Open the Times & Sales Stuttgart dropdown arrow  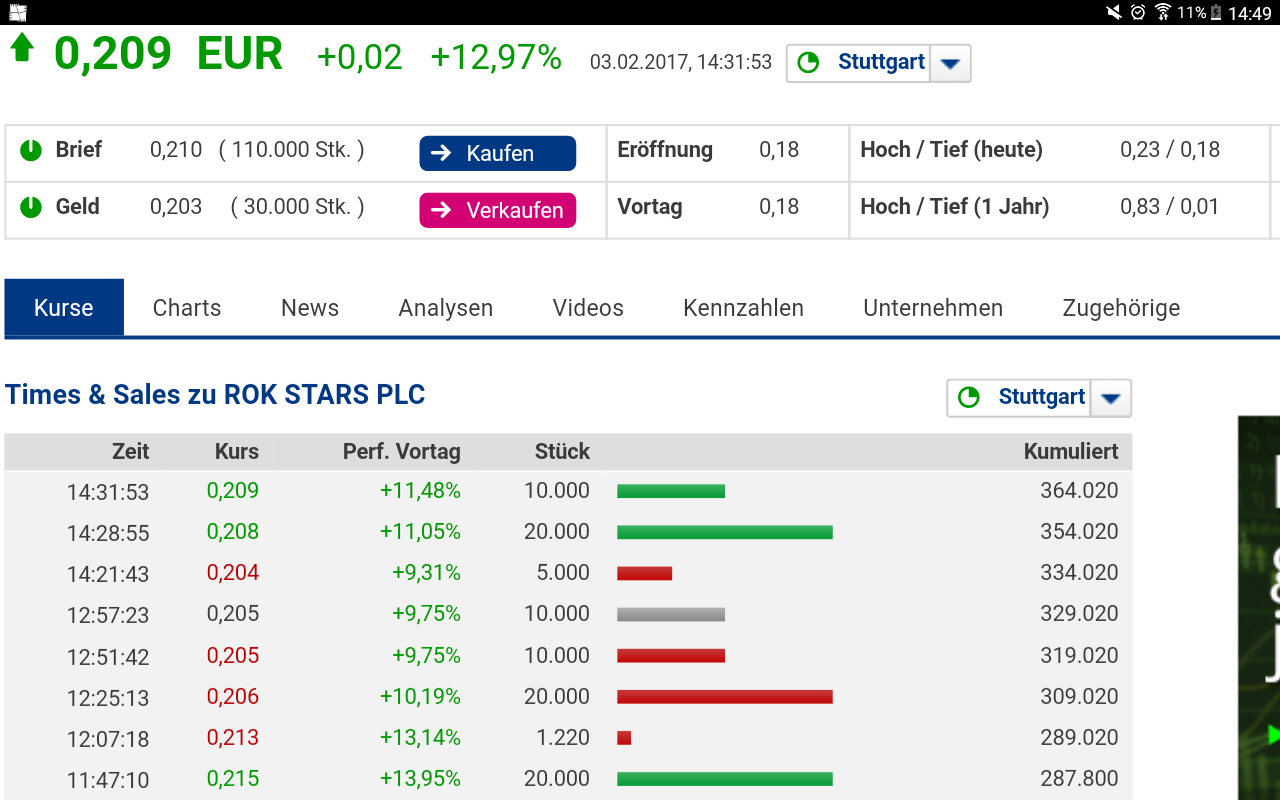coord(1111,399)
